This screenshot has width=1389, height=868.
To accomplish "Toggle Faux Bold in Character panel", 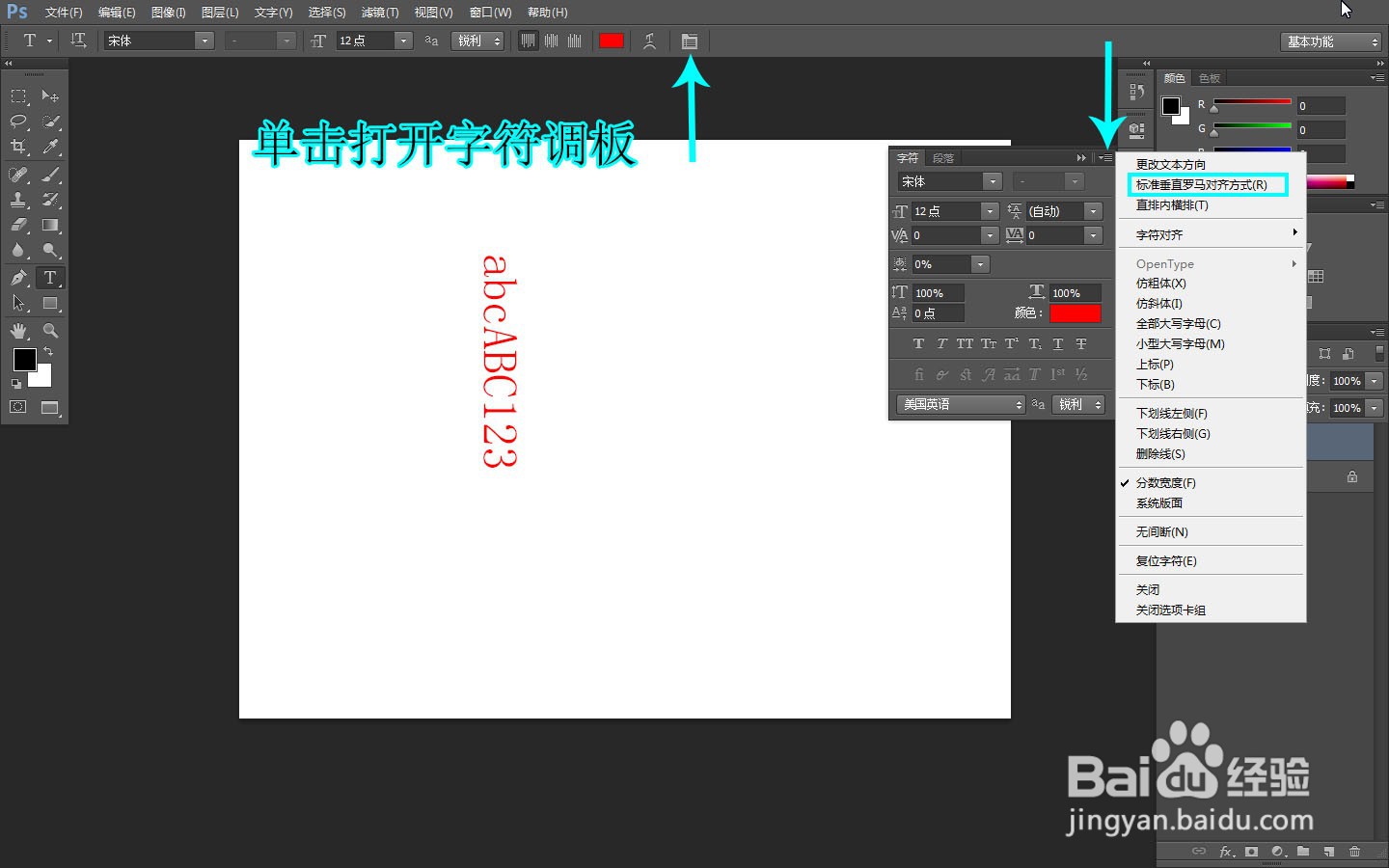I will pyautogui.click(x=918, y=343).
